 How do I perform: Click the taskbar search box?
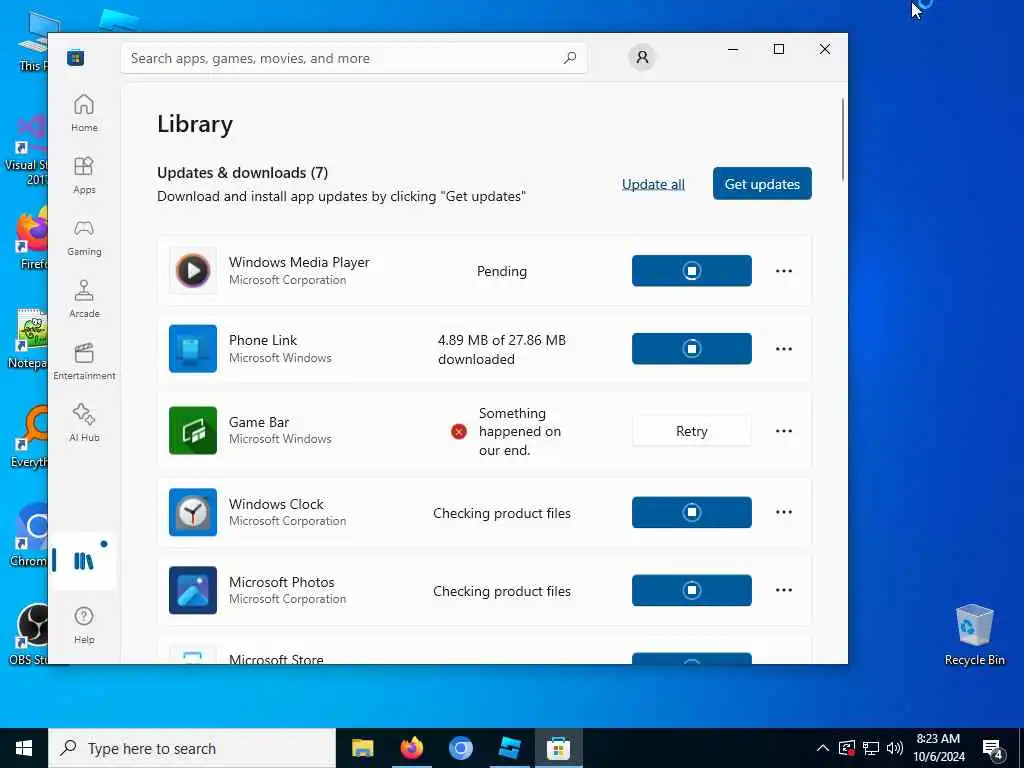[192, 748]
